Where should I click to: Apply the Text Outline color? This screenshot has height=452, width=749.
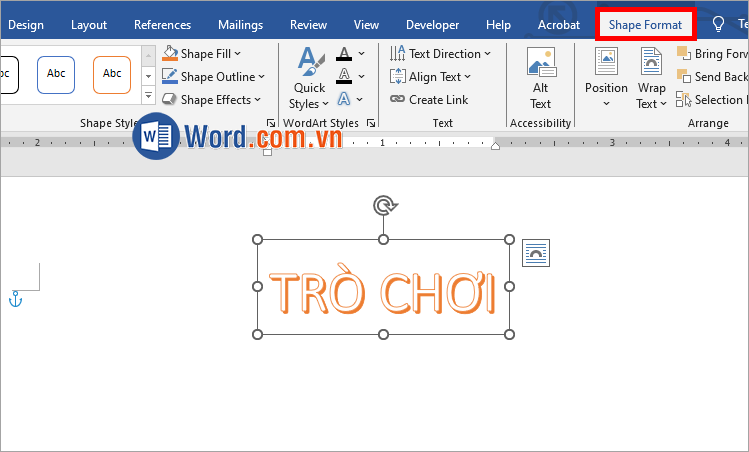[344, 76]
